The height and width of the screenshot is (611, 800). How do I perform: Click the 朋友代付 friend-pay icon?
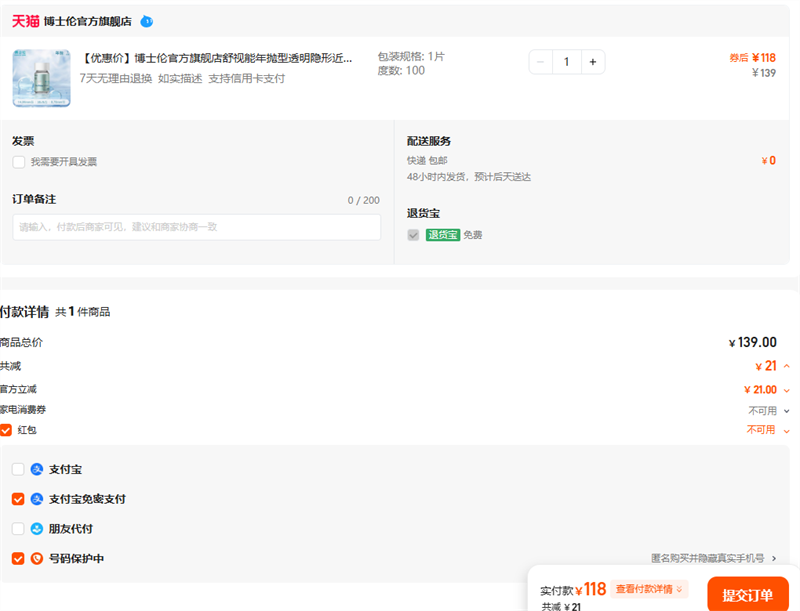coord(37,529)
